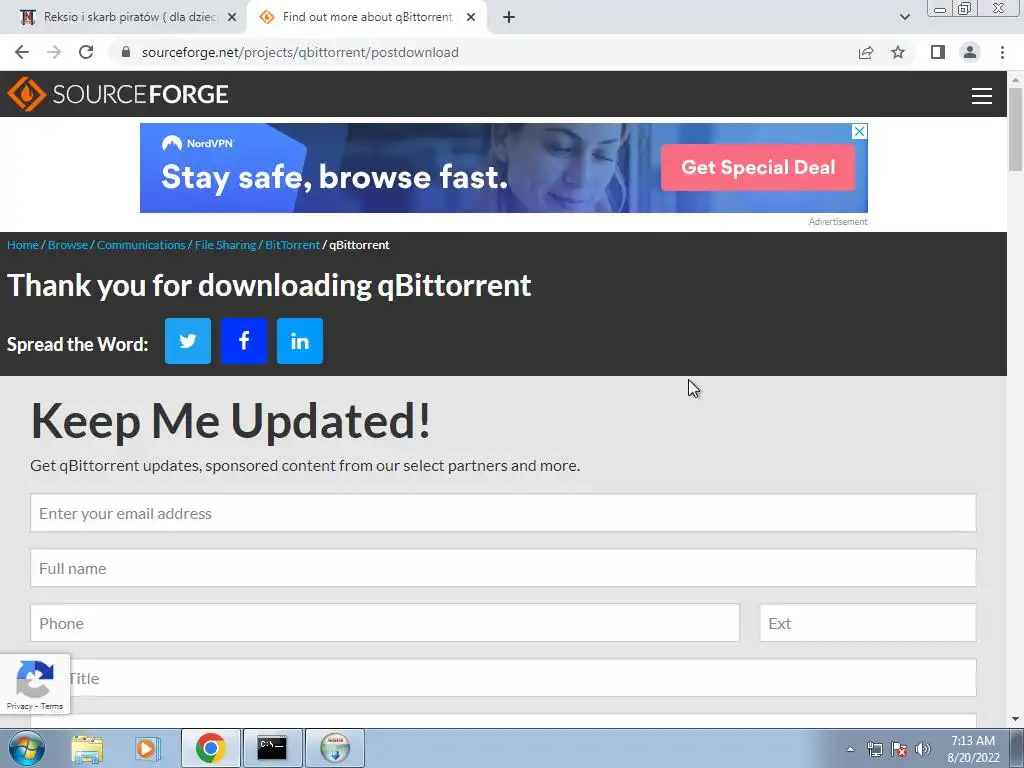Click the scrollbar down arrow
This screenshot has width=1024, height=768.
1015,719
